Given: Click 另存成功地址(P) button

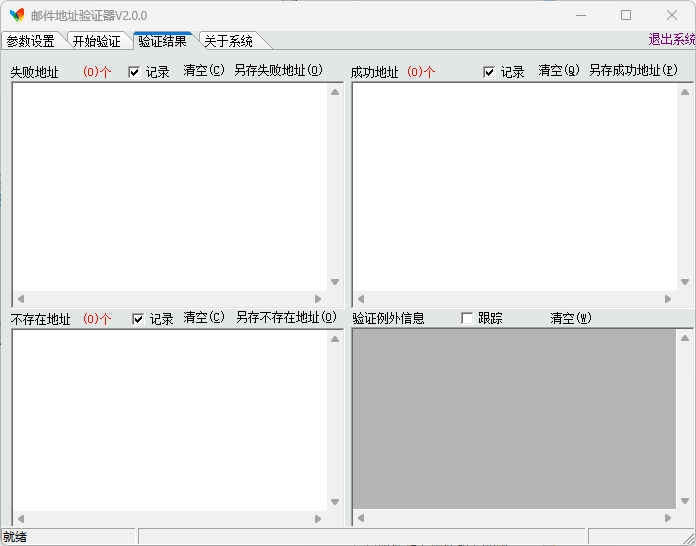Looking at the screenshot, I should [x=633, y=71].
